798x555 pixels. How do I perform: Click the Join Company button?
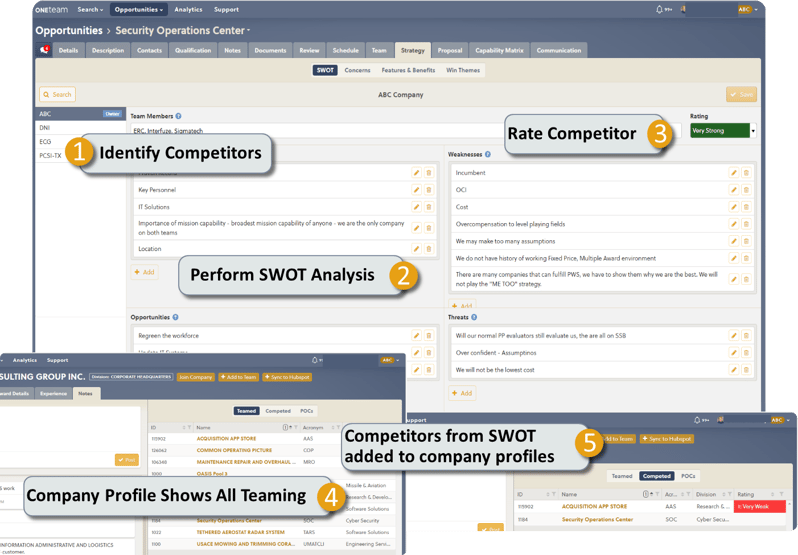[x=195, y=377]
